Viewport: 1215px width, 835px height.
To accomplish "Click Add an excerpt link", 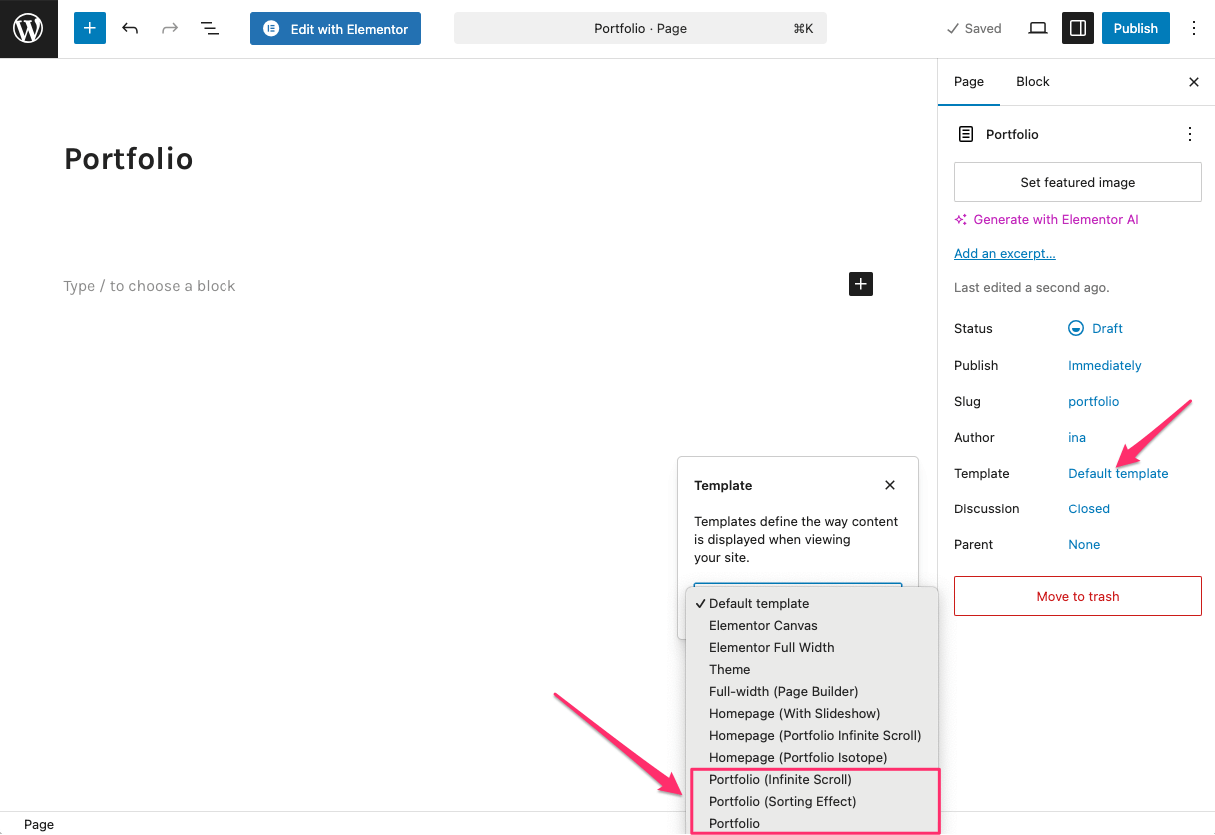I will click(1004, 253).
